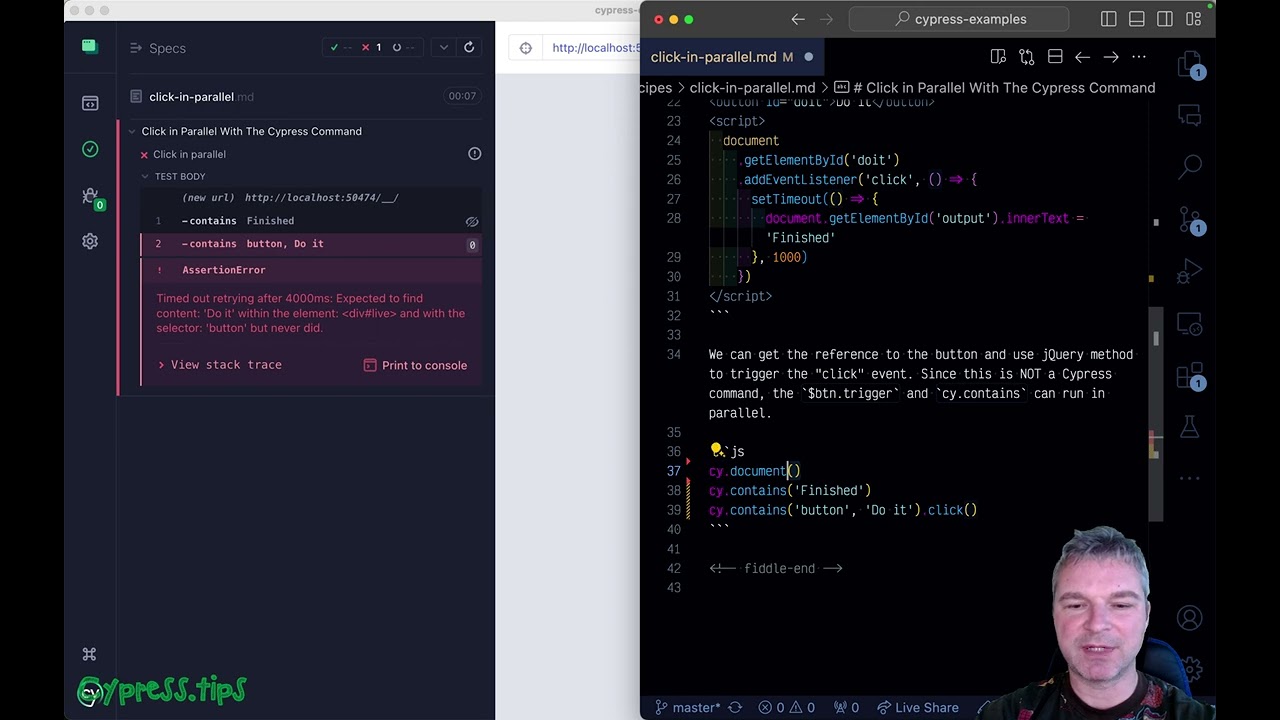Open VS Code Explorer files icon
The width and height of the screenshot is (1280, 720).
click(x=1190, y=66)
